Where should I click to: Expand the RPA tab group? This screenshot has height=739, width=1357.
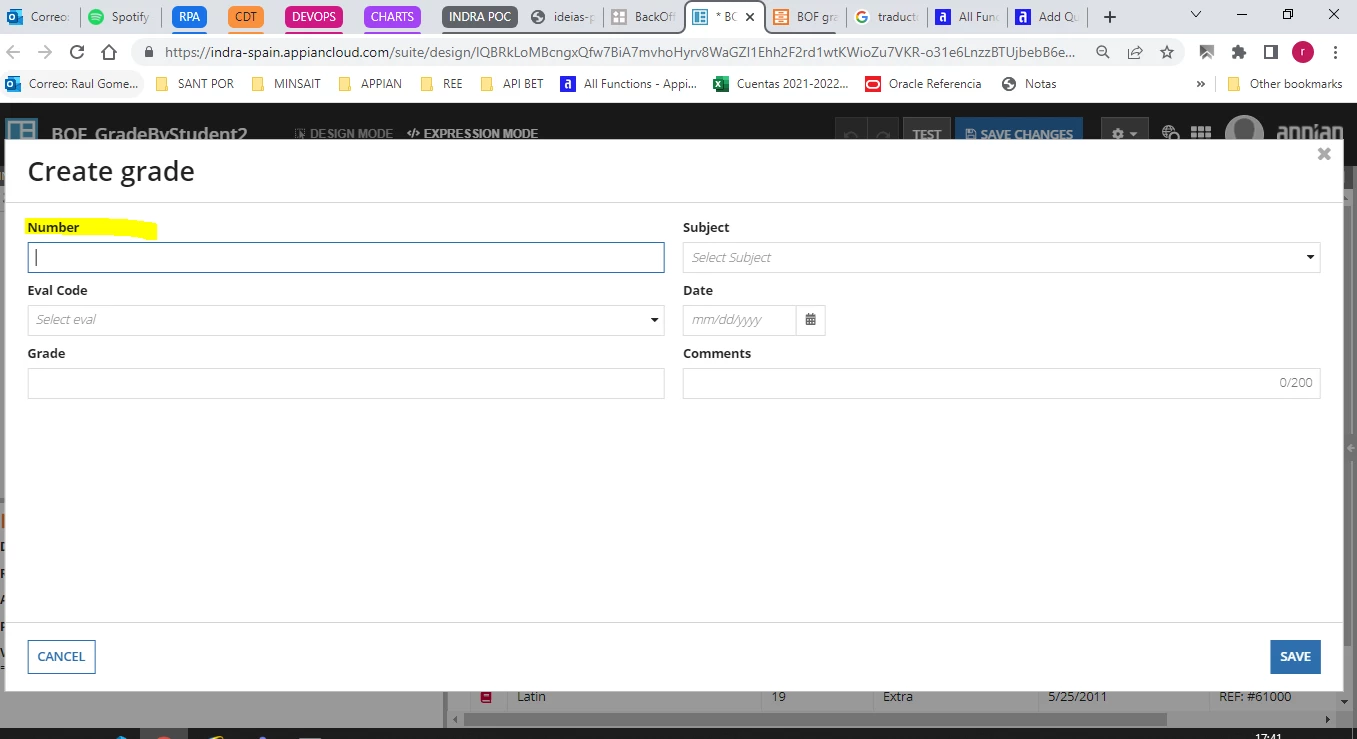point(190,17)
